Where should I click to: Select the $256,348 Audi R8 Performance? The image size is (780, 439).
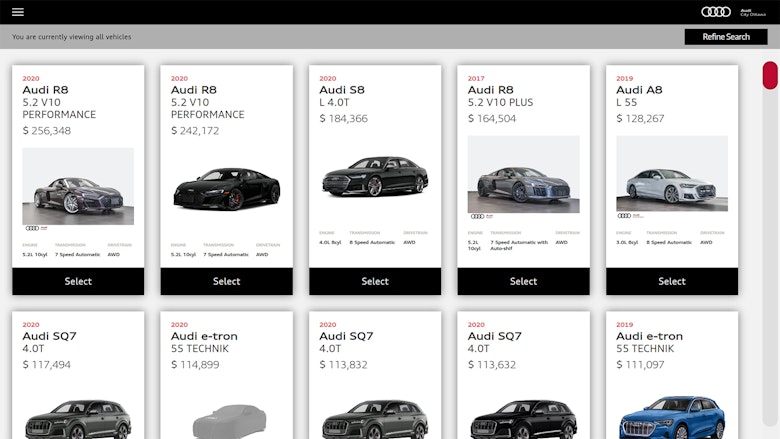pyautogui.click(x=78, y=281)
